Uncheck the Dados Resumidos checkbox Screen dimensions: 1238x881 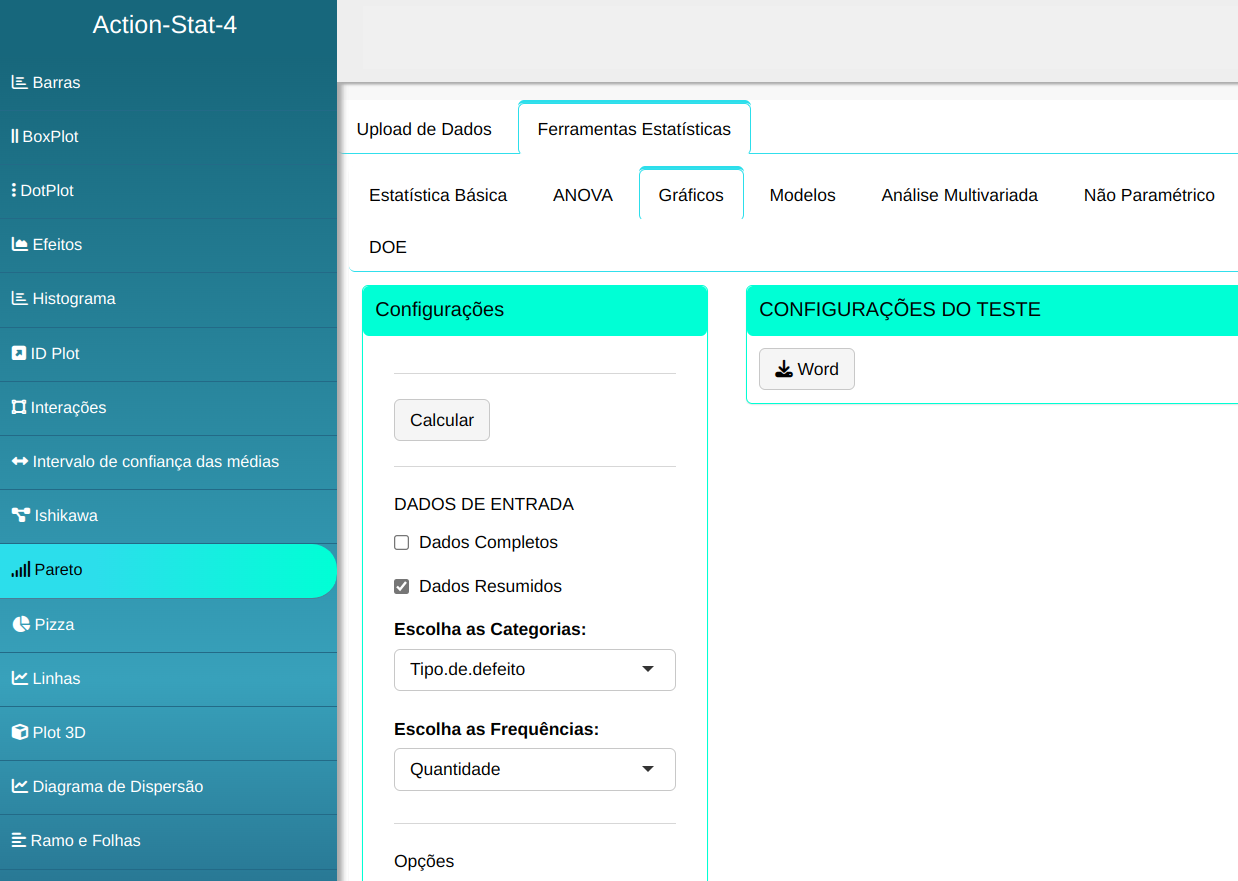point(402,587)
